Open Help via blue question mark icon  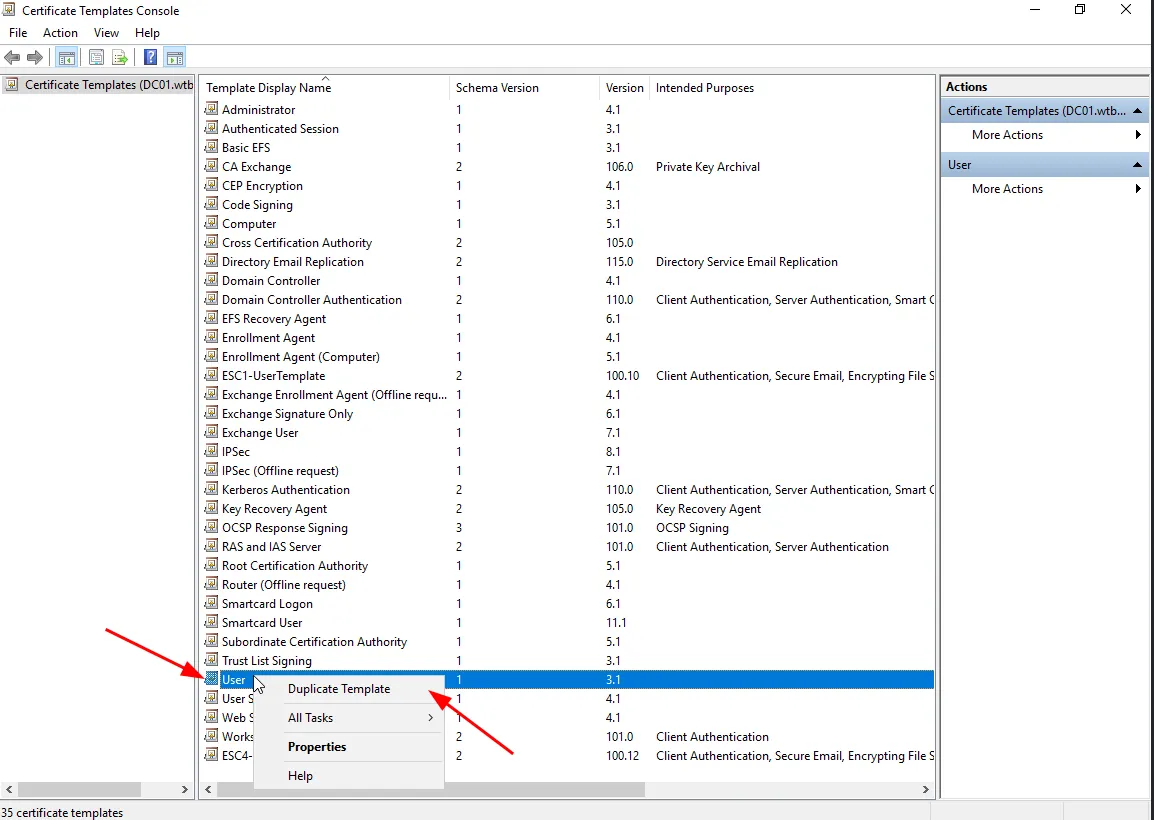coord(150,58)
